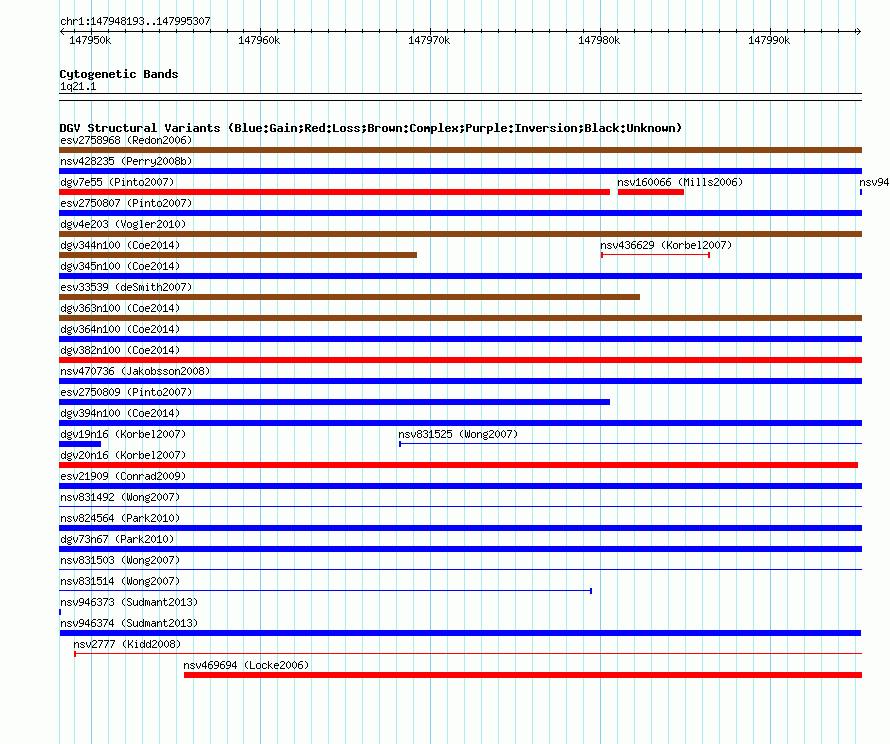Click the dgv7e55 (Pinto2007) red bar
The height and width of the screenshot is (744, 890).
334,192
